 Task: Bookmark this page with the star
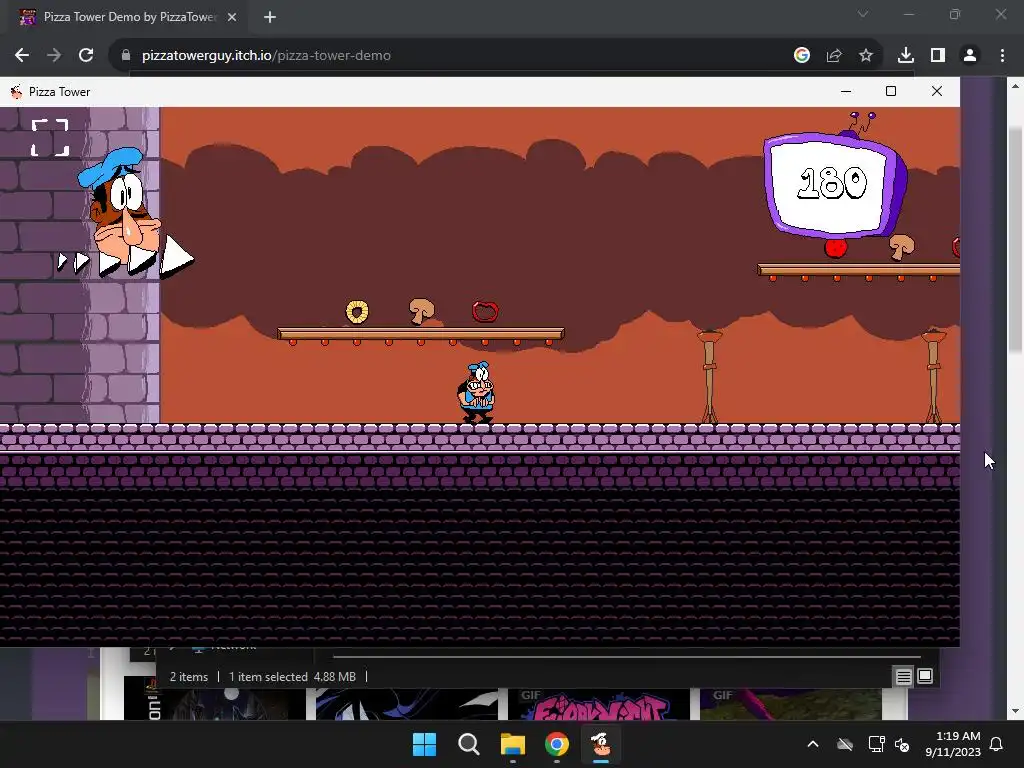coord(866,56)
